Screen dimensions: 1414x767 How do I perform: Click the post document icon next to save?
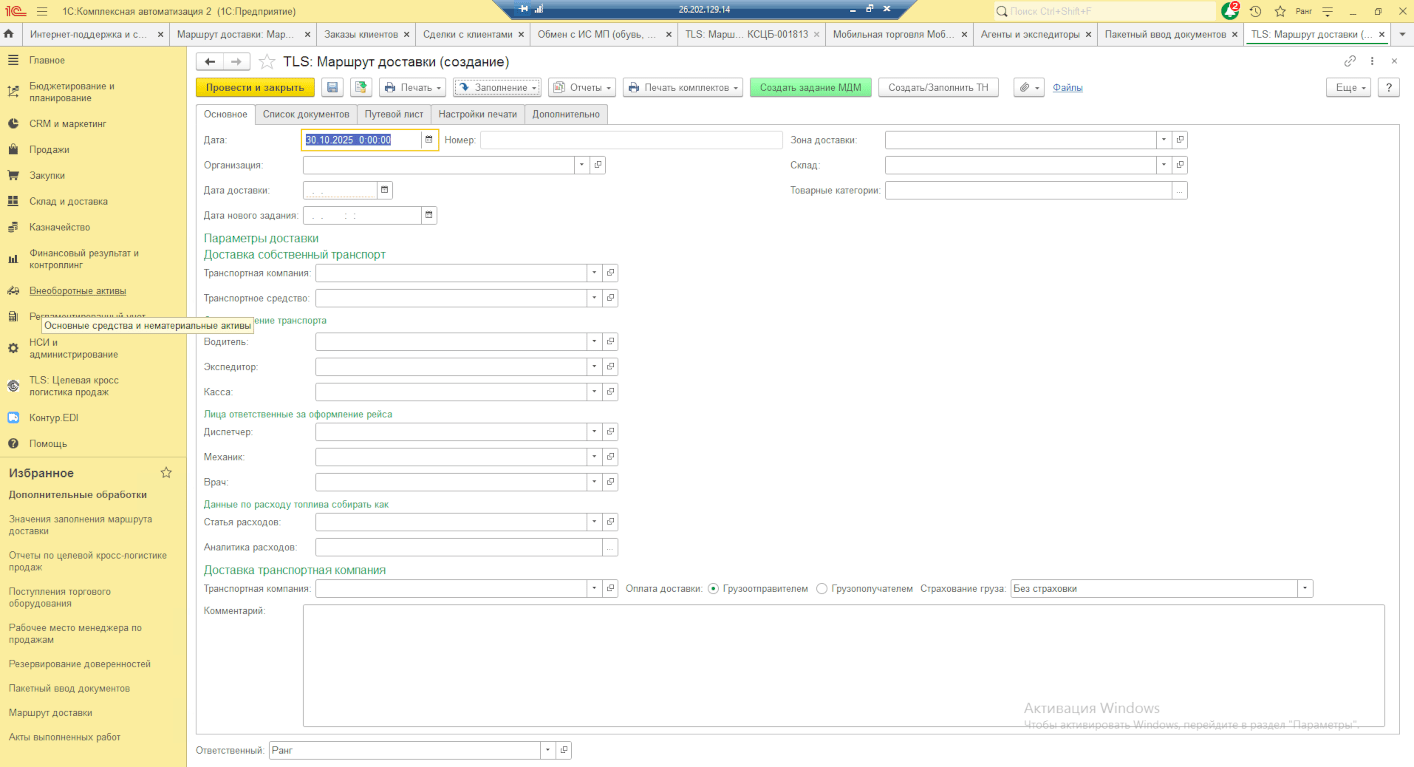tap(360, 88)
